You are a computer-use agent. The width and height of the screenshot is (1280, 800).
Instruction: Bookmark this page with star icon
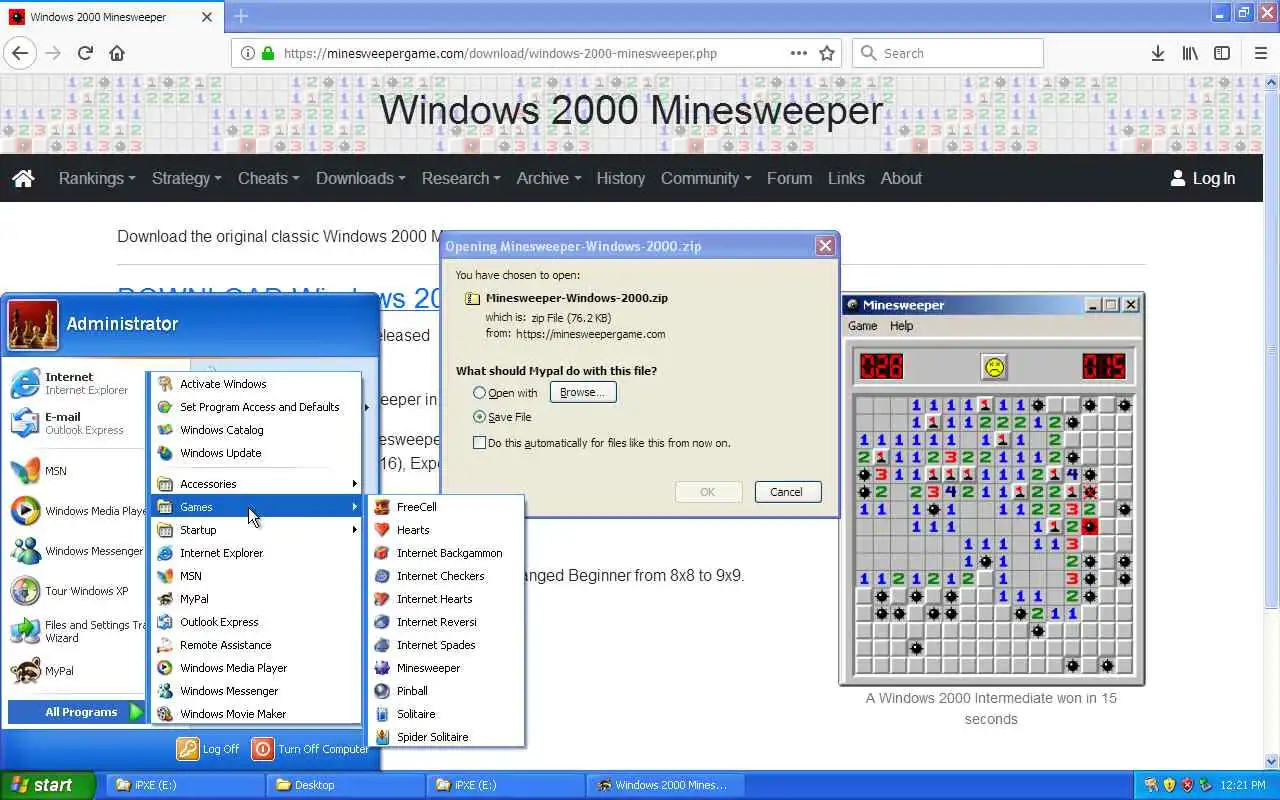coord(827,53)
